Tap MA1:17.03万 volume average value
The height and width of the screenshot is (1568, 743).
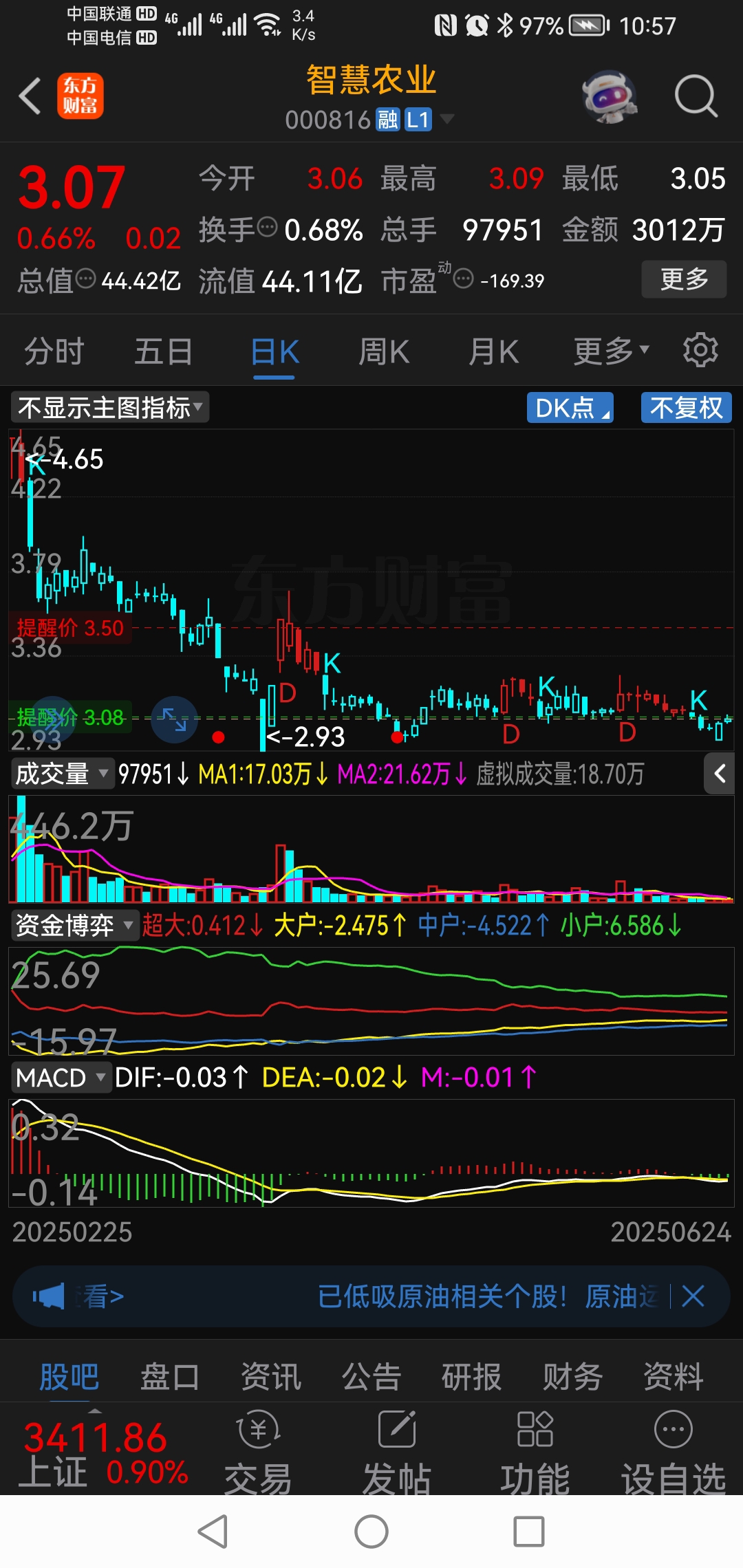pos(263,774)
